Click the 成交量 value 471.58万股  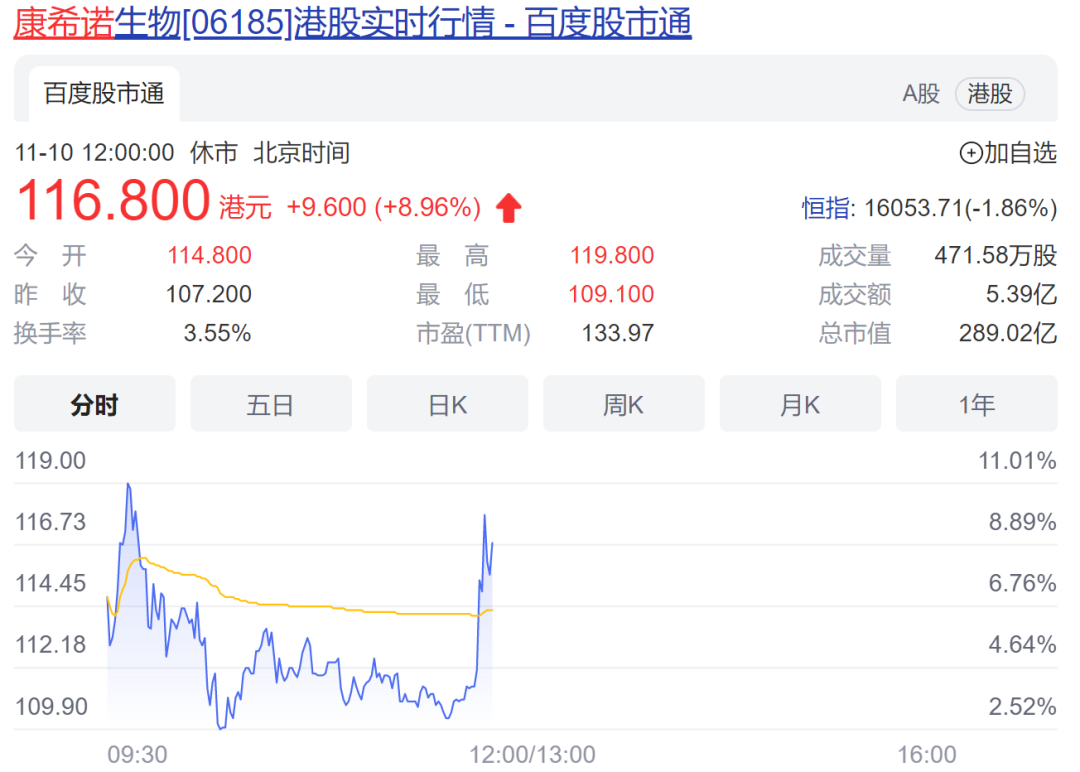[x=995, y=255]
